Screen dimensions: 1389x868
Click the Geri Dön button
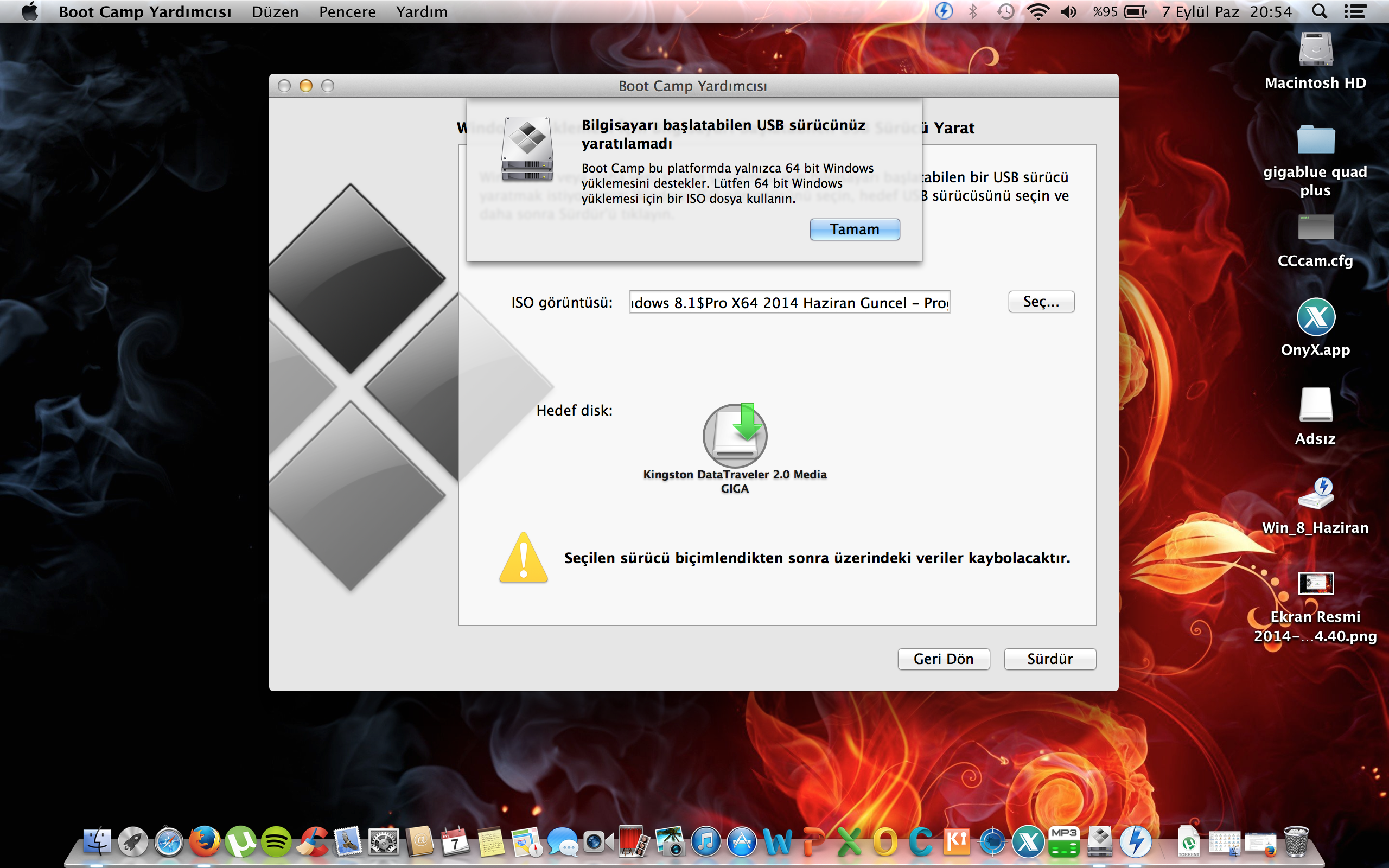944,659
